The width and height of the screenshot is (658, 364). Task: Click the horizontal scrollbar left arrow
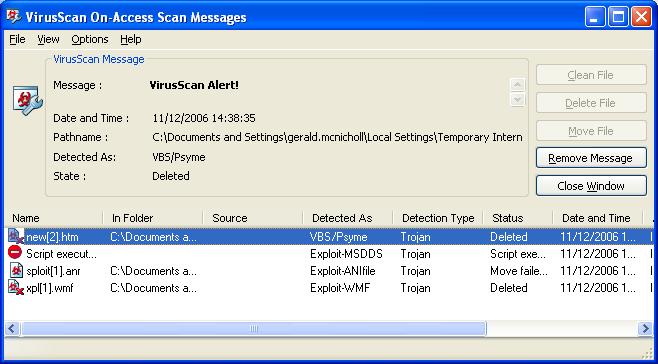(12, 329)
